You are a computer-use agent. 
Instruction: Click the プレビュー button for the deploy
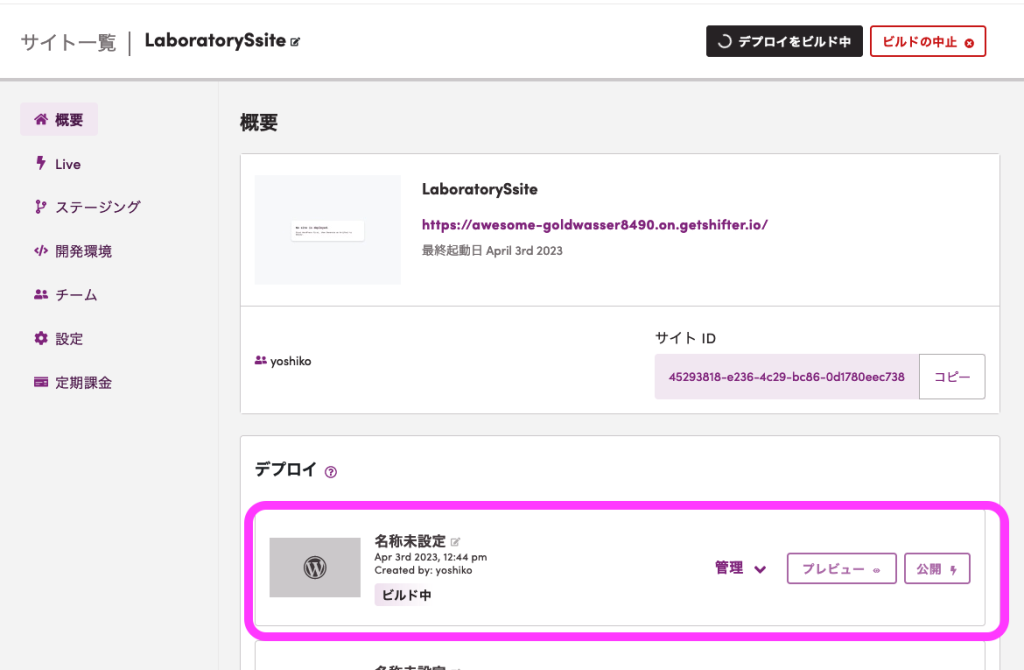(841, 569)
